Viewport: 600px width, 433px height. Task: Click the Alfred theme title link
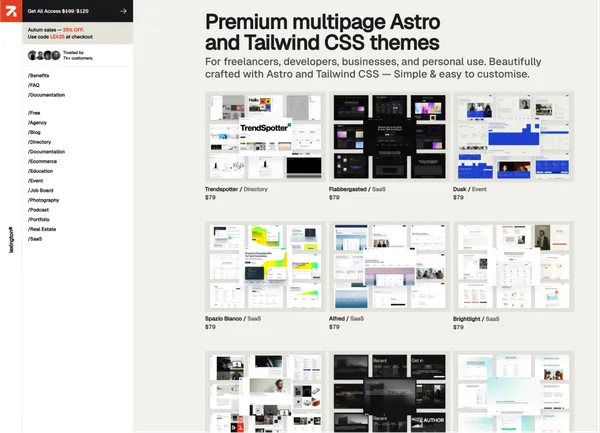340,318
